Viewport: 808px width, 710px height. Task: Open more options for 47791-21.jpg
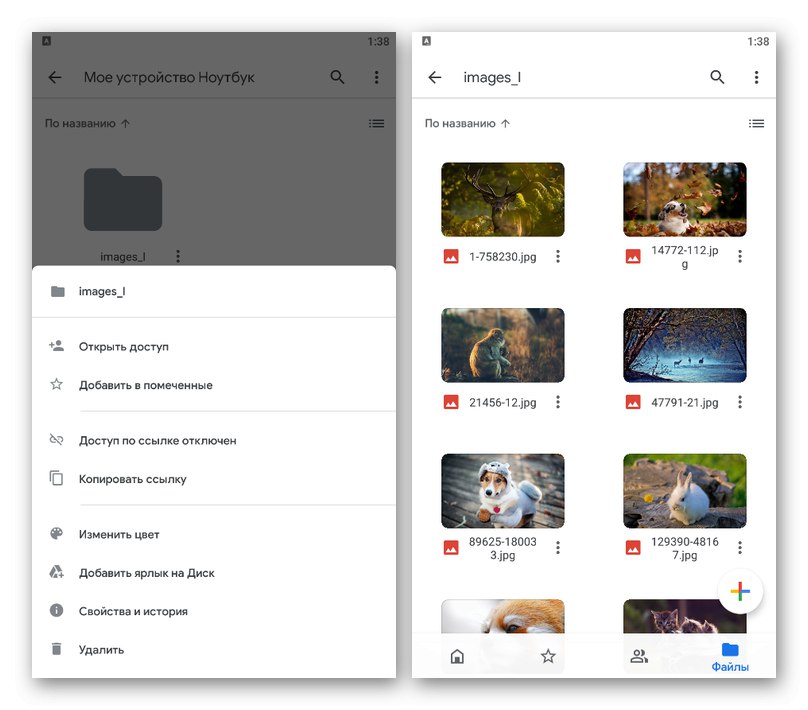[x=739, y=402]
